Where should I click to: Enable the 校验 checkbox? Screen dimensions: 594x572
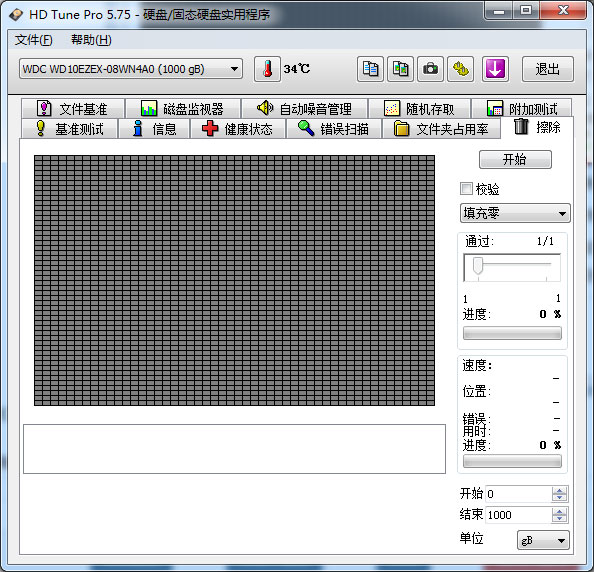tap(466, 189)
